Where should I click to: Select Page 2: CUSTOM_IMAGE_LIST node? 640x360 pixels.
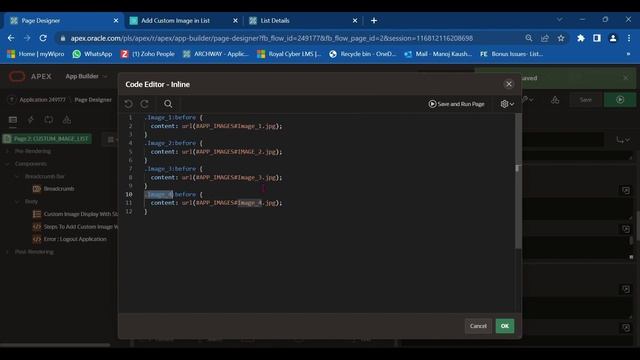pos(47,139)
